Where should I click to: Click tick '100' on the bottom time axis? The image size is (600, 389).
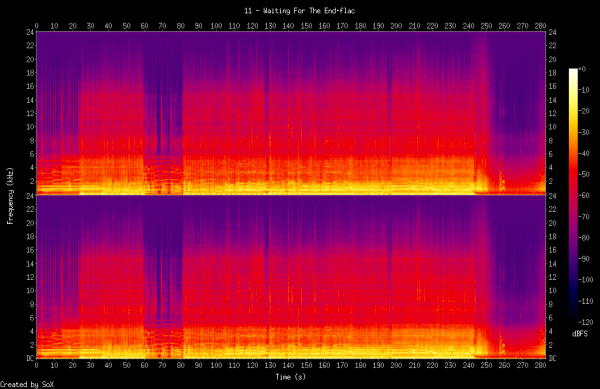click(216, 365)
